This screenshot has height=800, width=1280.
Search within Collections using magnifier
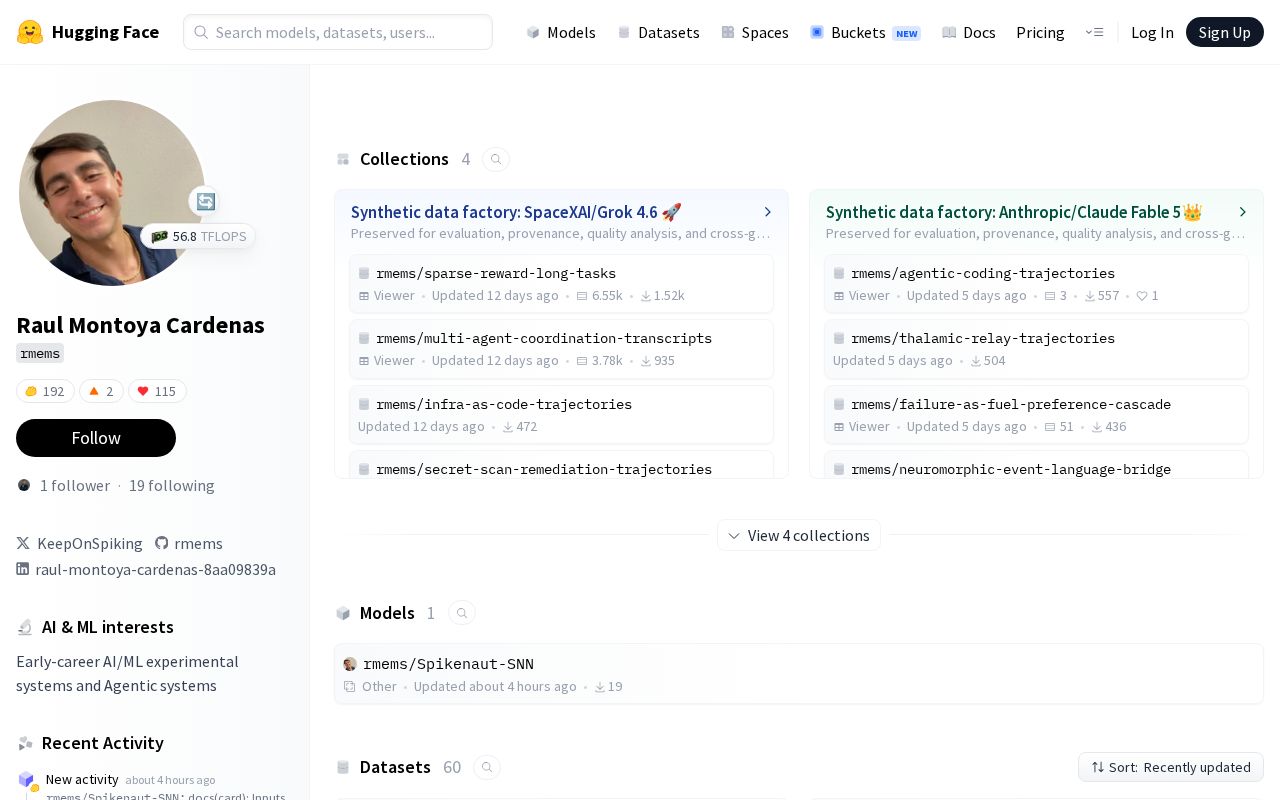click(x=496, y=159)
